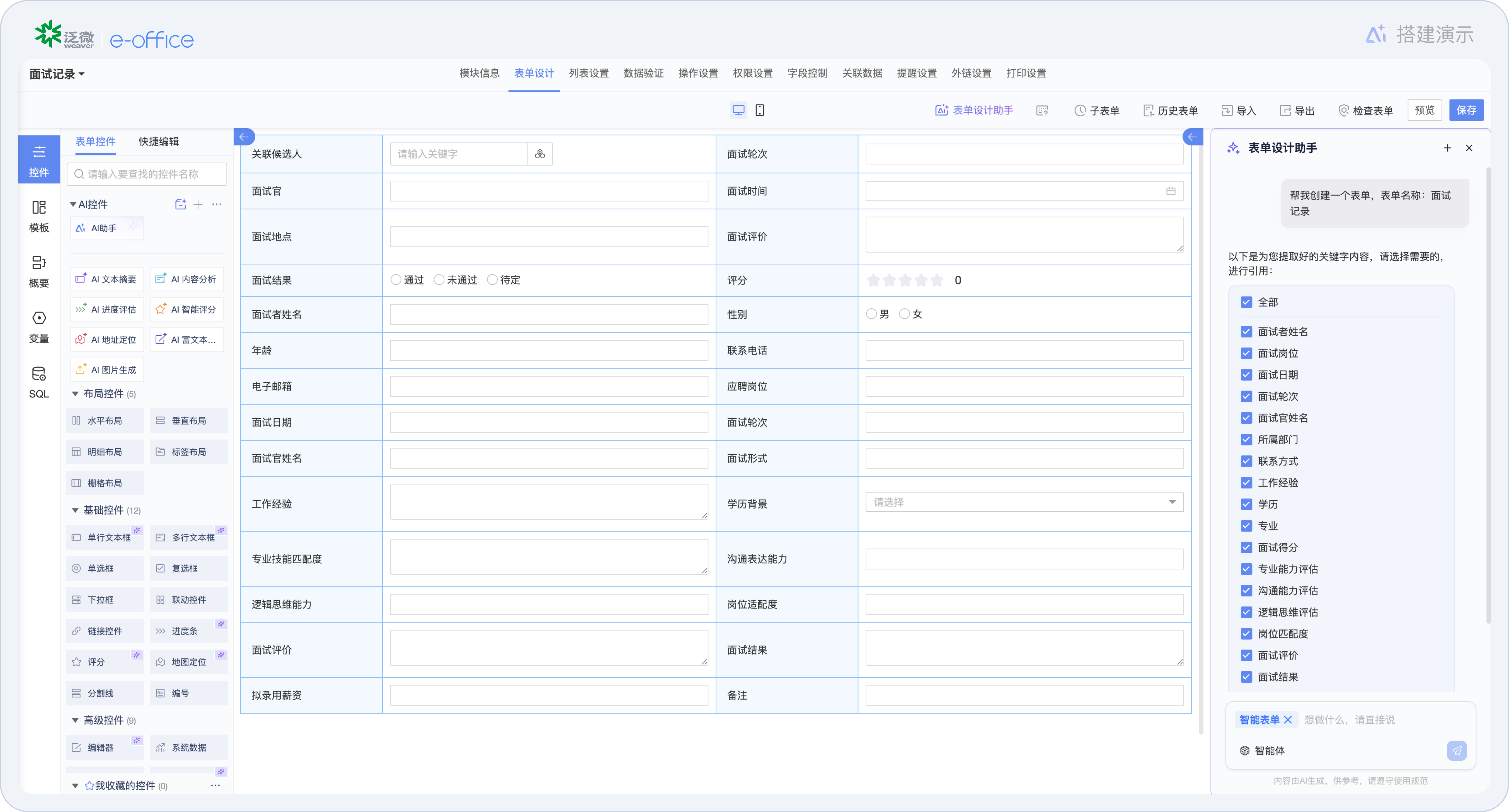Collapse the AI控件 section
1509x812 pixels.
coord(73,205)
